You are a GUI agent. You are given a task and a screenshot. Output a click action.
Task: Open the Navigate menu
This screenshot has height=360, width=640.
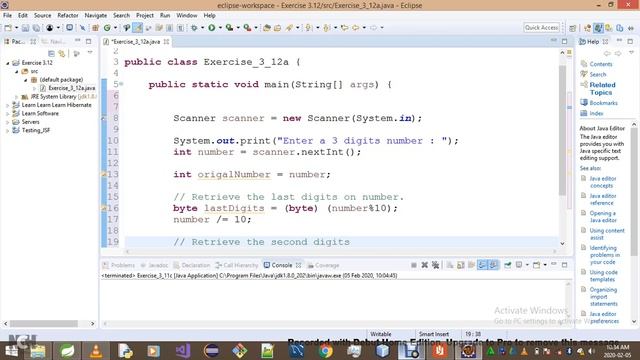point(96,16)
